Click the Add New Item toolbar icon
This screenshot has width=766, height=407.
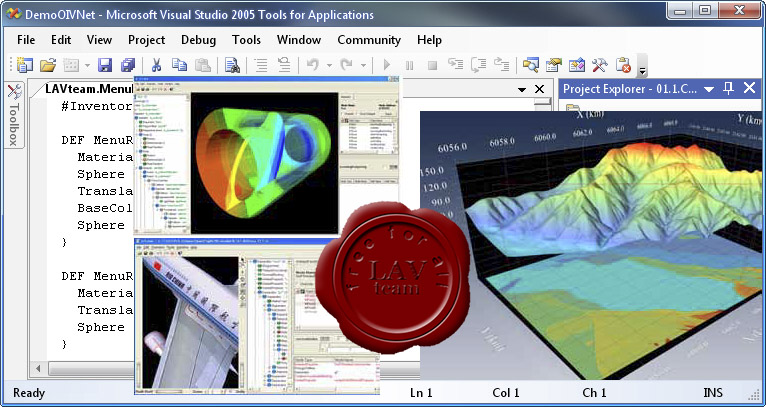71,64
